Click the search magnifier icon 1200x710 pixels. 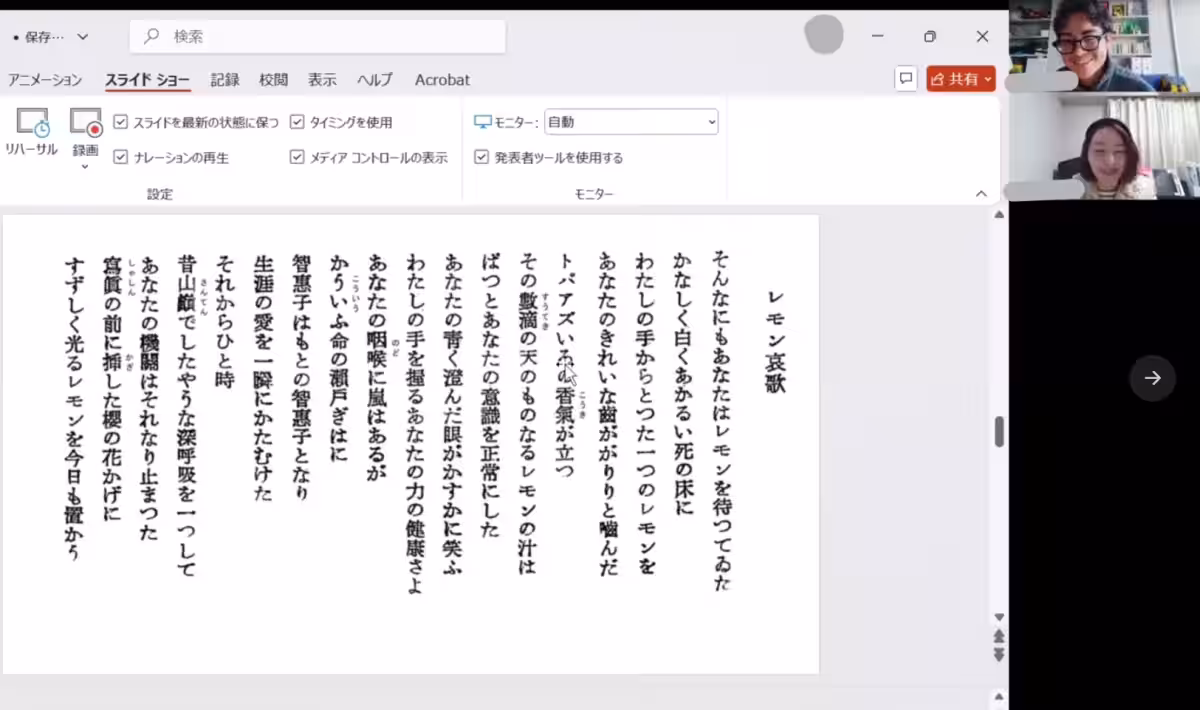coord(152,35)
